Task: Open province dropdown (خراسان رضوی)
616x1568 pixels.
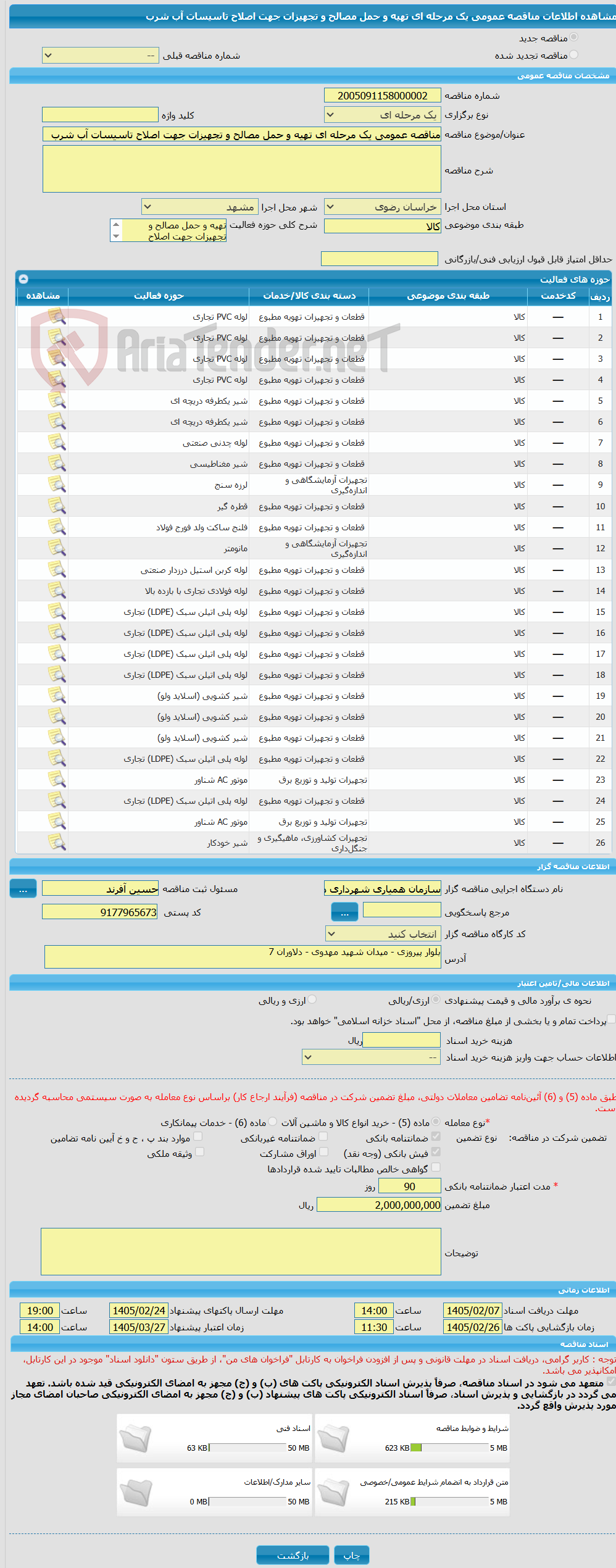Action: coord(383,207)
